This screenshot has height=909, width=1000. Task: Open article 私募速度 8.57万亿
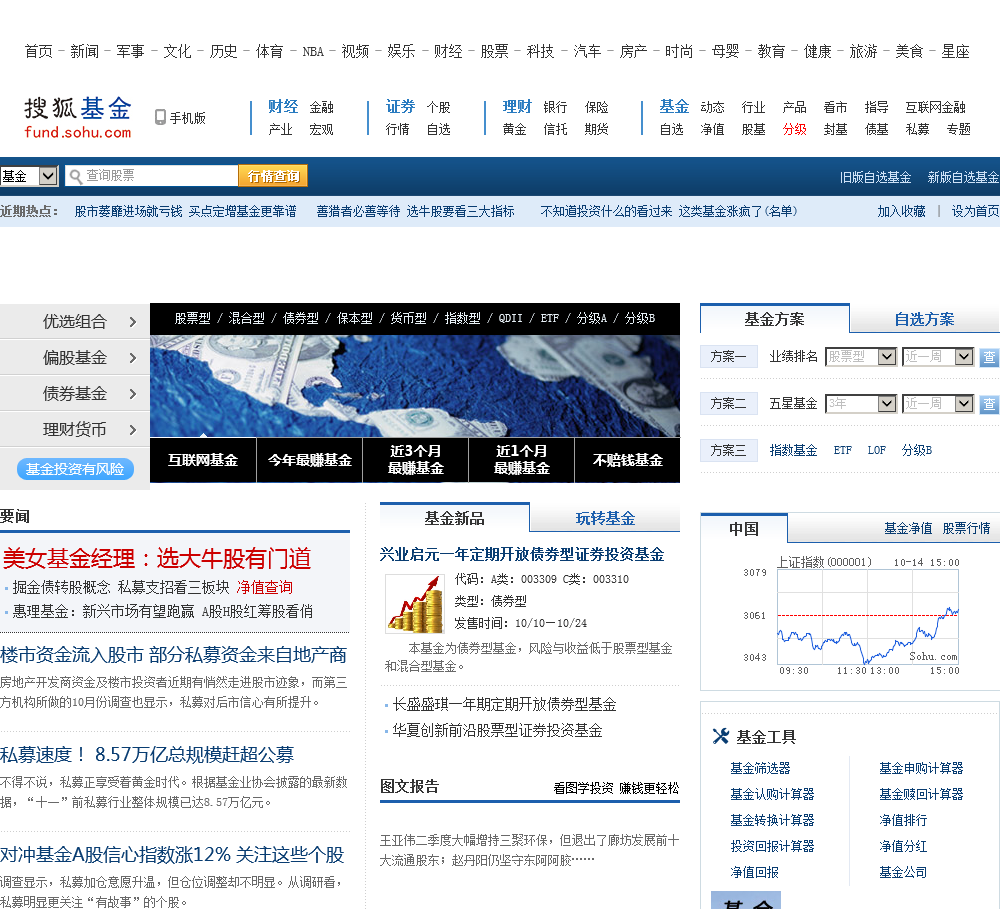coord(147,755)
